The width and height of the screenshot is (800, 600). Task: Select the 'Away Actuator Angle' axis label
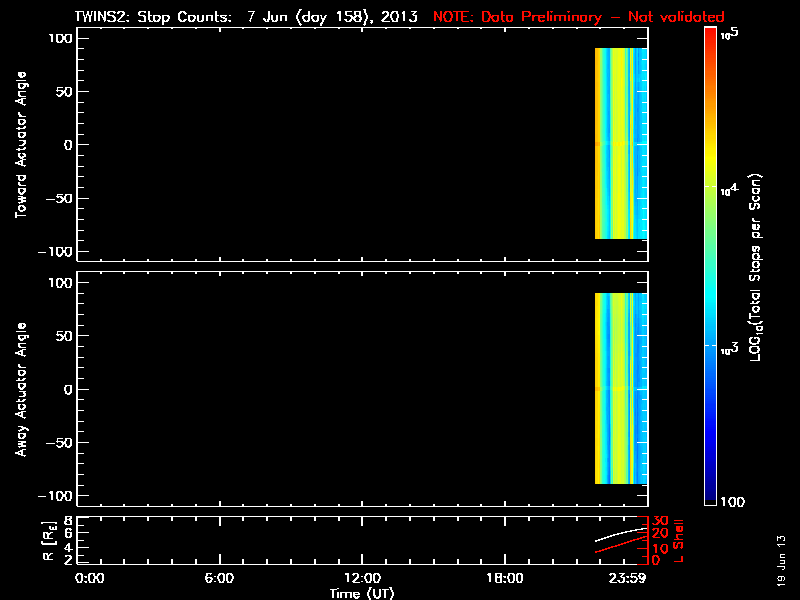coord(20,389)
